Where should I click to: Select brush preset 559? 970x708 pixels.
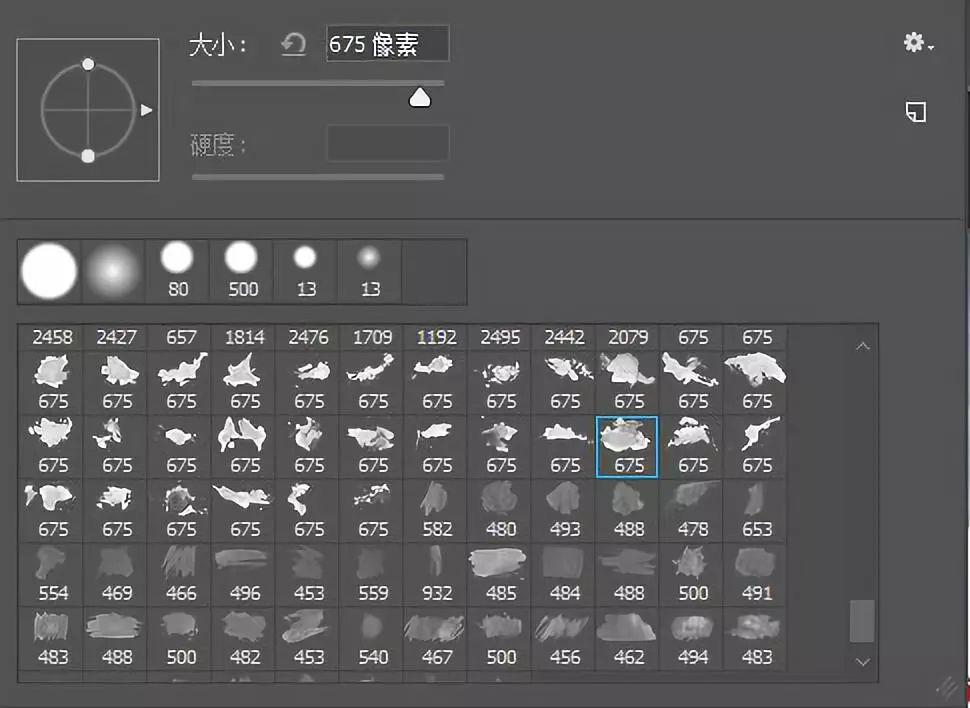(x=373, y=575)
